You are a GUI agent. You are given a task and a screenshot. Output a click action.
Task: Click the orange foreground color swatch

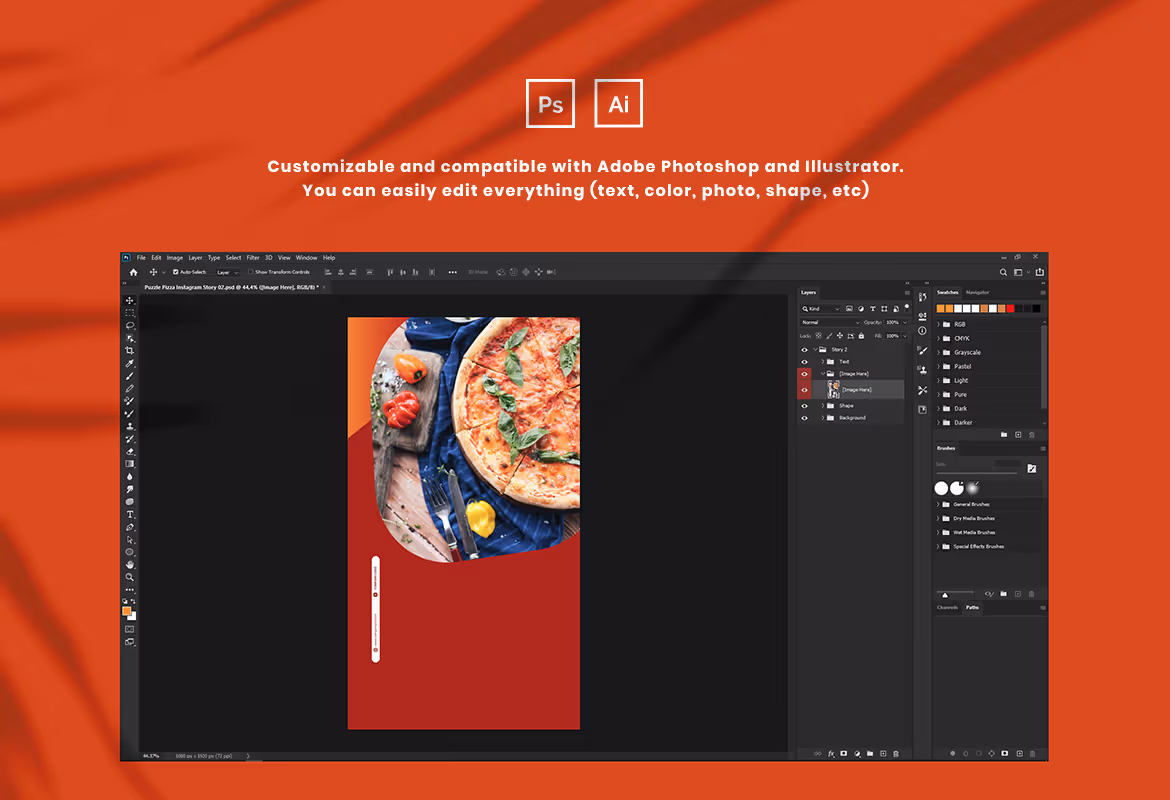coord(127,611)
